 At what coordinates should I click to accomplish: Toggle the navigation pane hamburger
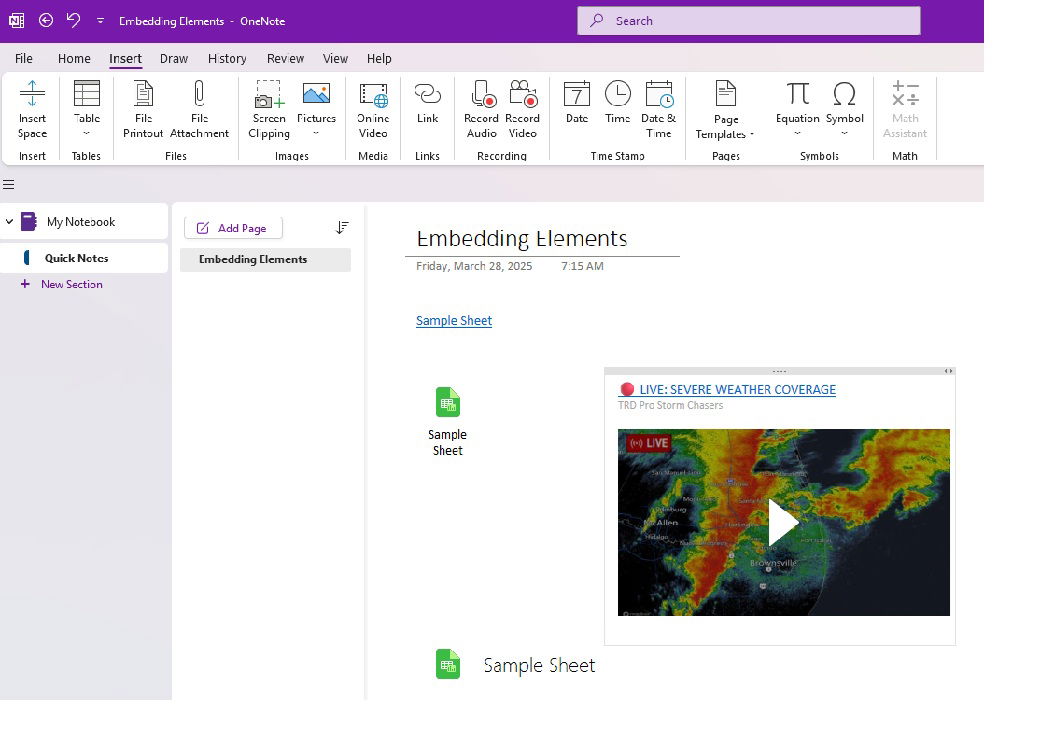pyautogui.click(x=10, y=184)
